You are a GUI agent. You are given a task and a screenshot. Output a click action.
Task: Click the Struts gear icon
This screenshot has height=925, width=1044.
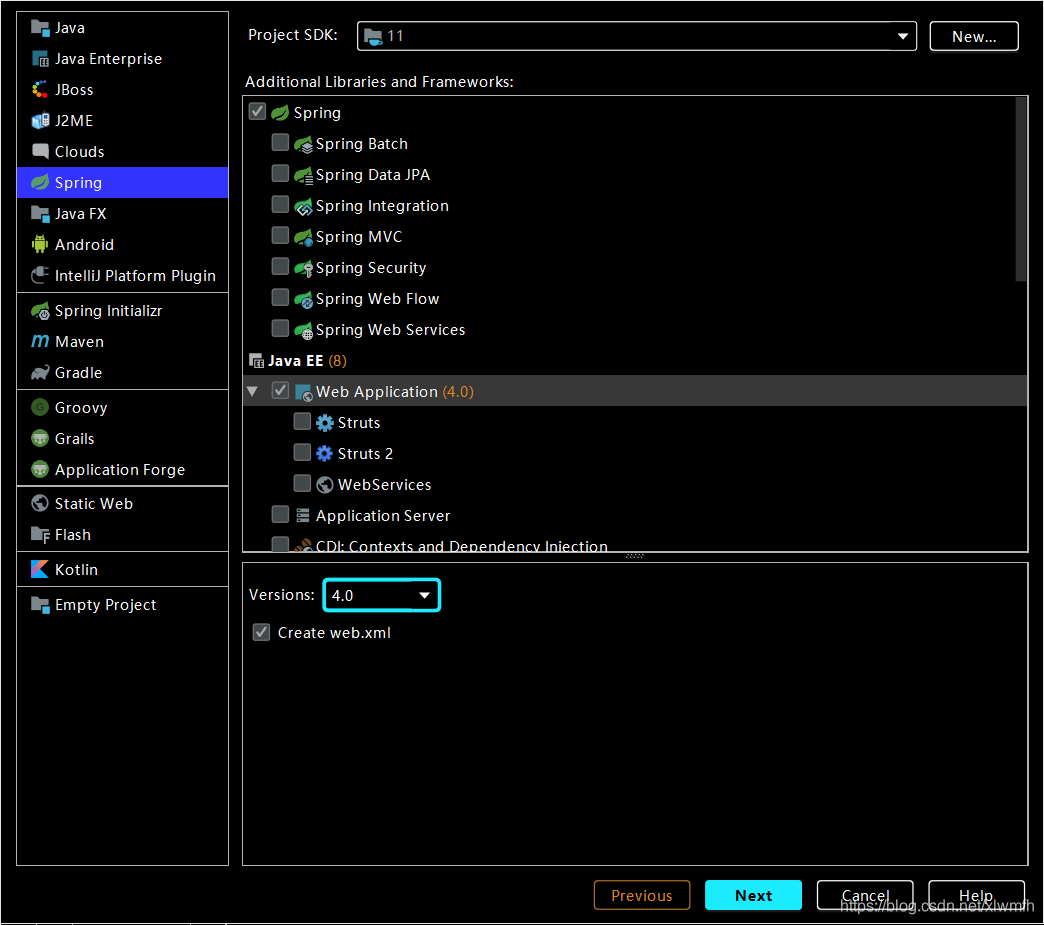coord(324,423)
